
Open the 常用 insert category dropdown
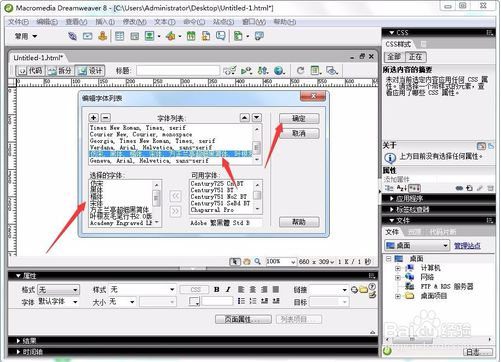26,36
